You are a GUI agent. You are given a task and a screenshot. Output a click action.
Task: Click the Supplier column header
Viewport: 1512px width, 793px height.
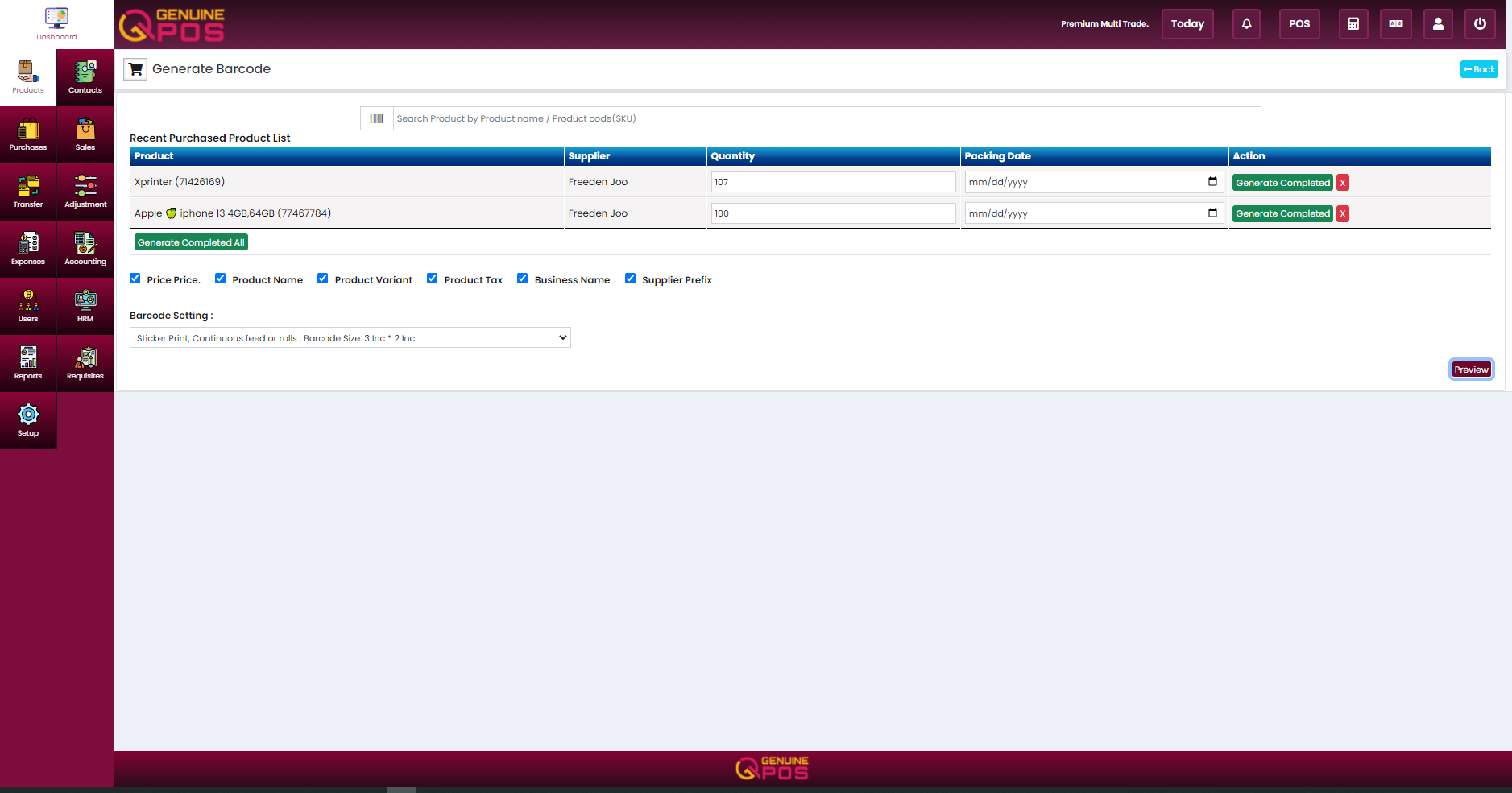(x=636, y=156)
